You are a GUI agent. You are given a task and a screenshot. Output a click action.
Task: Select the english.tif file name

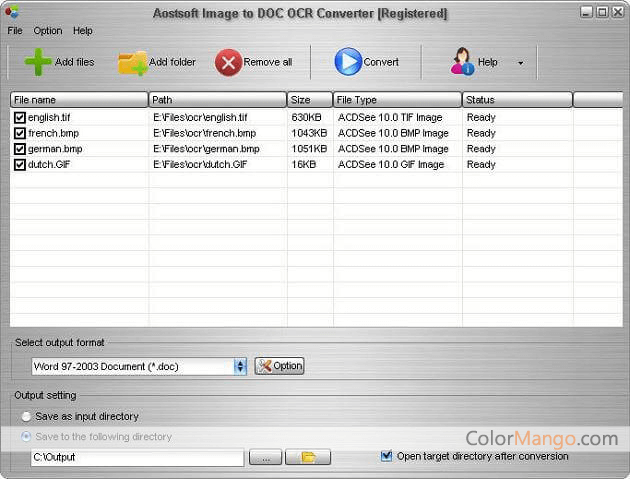pos(49,117)
